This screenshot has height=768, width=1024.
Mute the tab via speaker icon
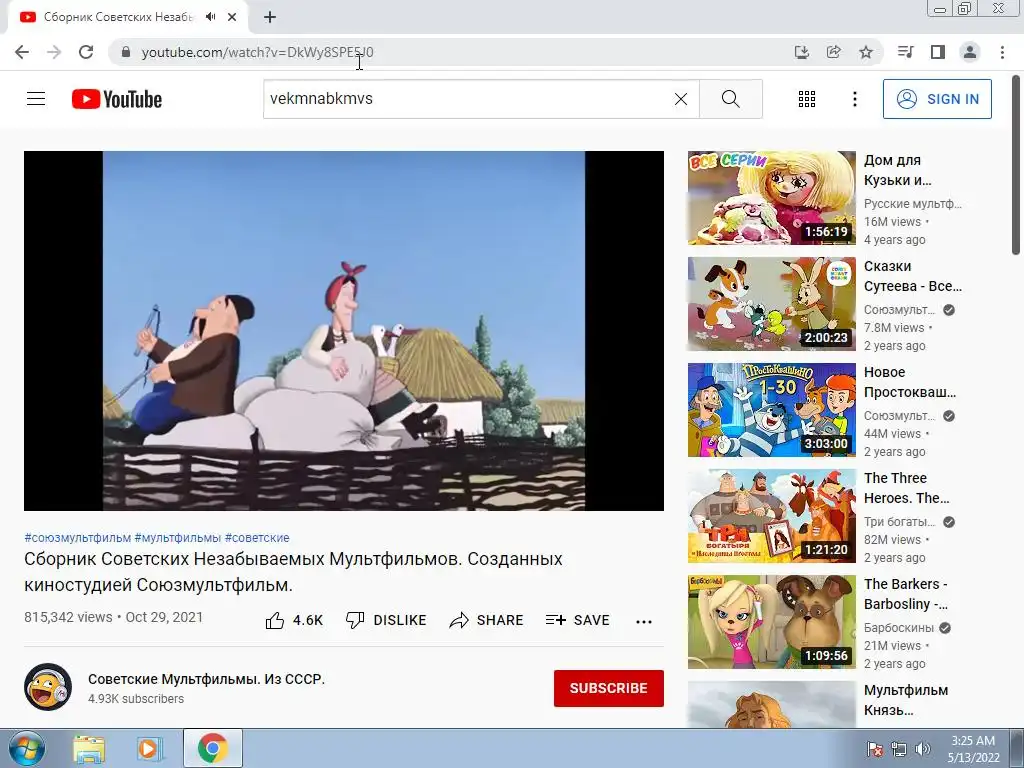click(210, 17)
